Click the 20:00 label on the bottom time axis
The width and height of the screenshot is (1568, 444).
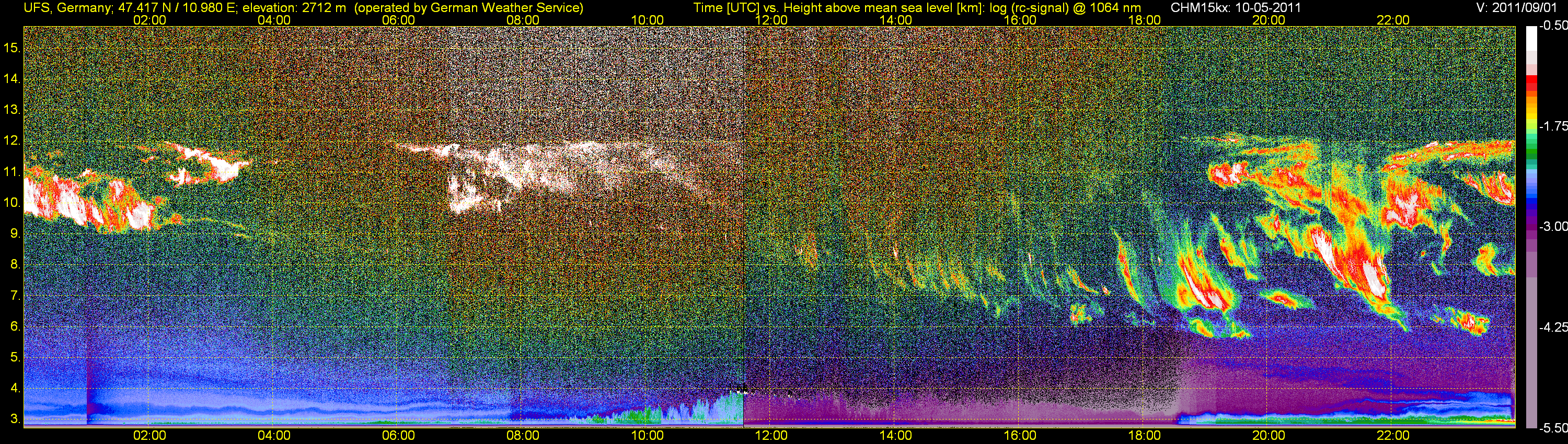coord(1269,436)
